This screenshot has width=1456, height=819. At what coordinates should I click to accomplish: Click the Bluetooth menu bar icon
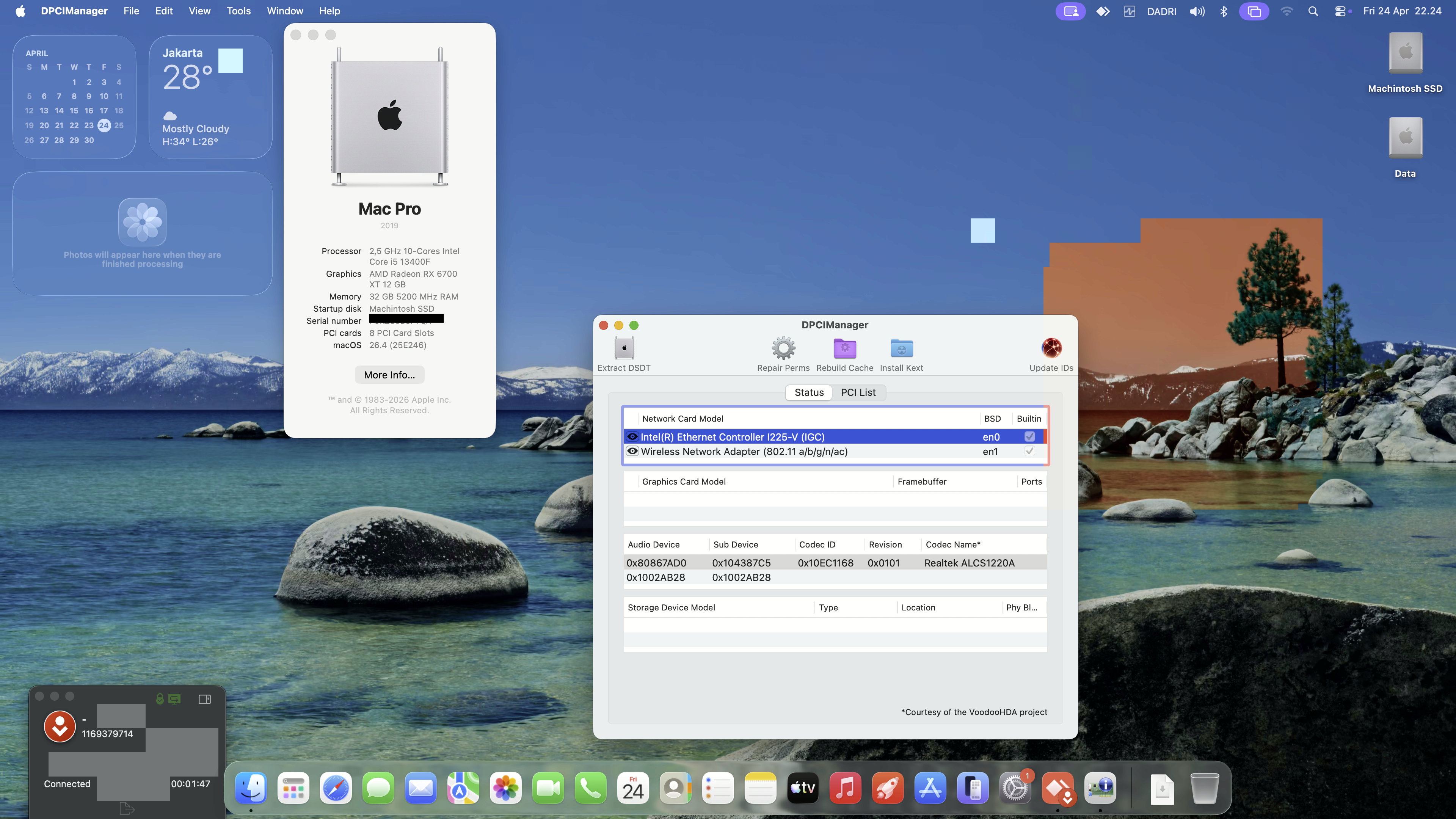[x=1224, y=11]
